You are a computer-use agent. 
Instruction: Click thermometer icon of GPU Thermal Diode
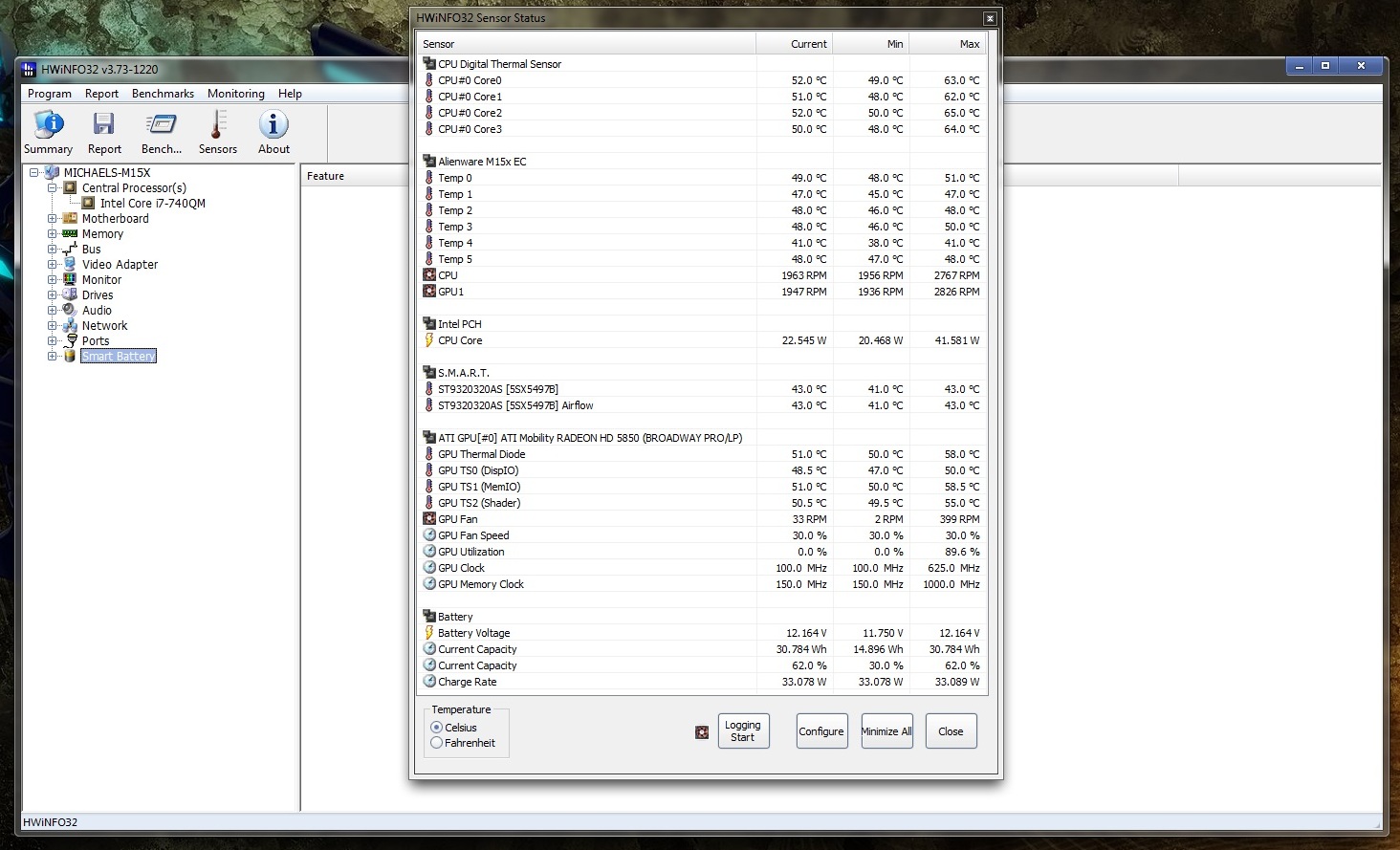coord(428,454)
